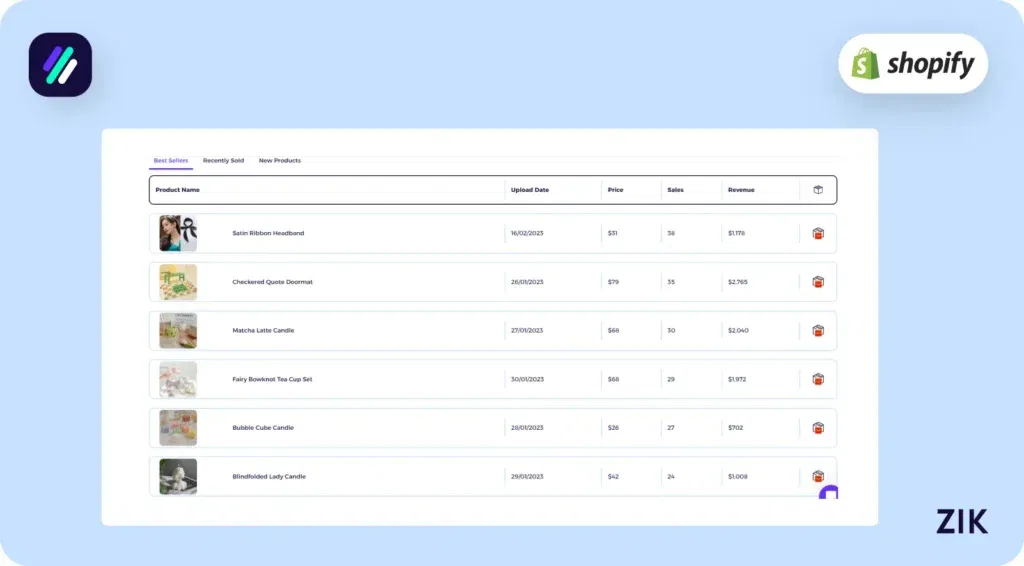Sort by Sales column header

[675, 190]
